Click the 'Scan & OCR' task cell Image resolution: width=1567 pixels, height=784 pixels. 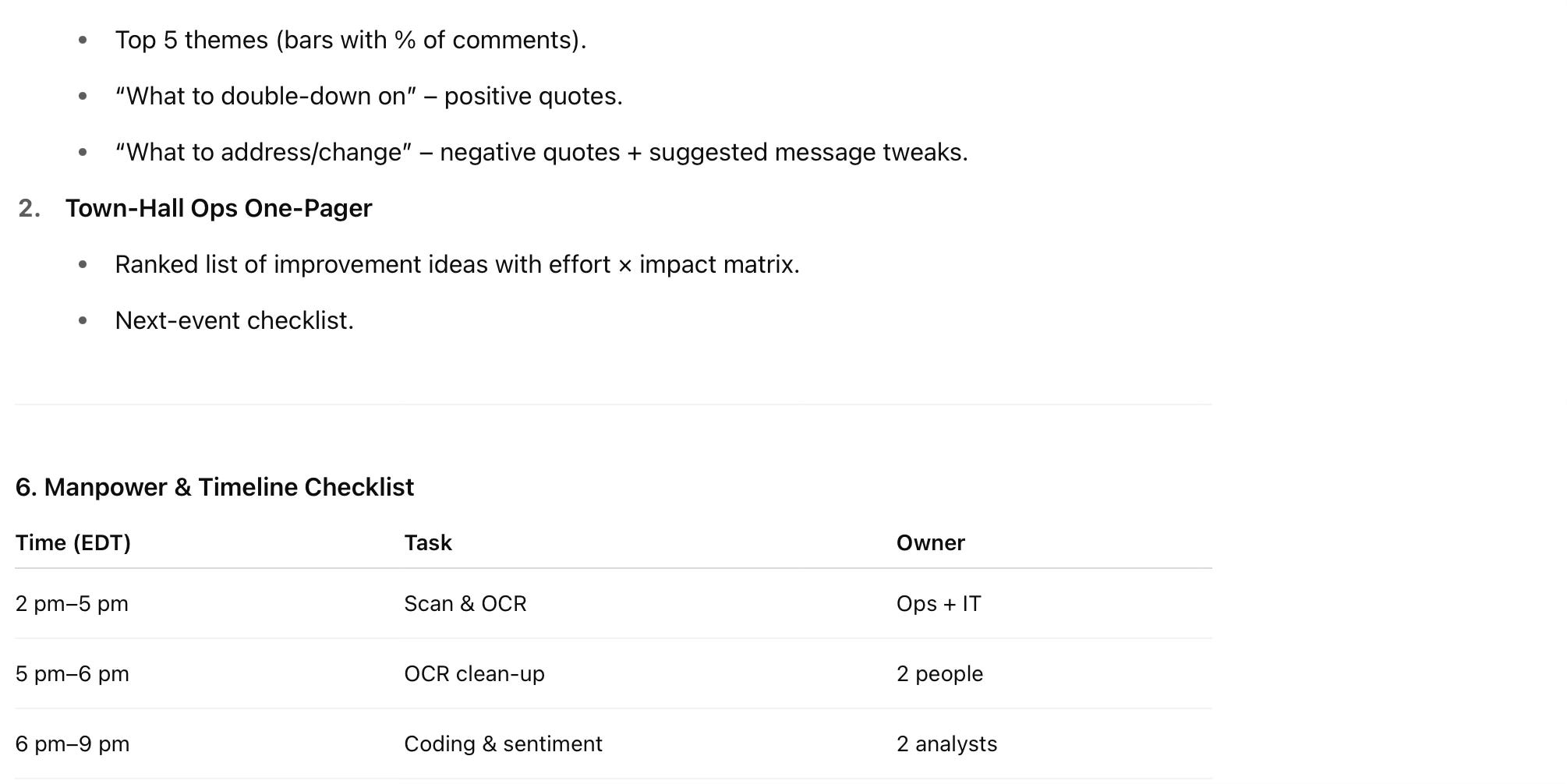pyautogui.click(x=465, y=604)
